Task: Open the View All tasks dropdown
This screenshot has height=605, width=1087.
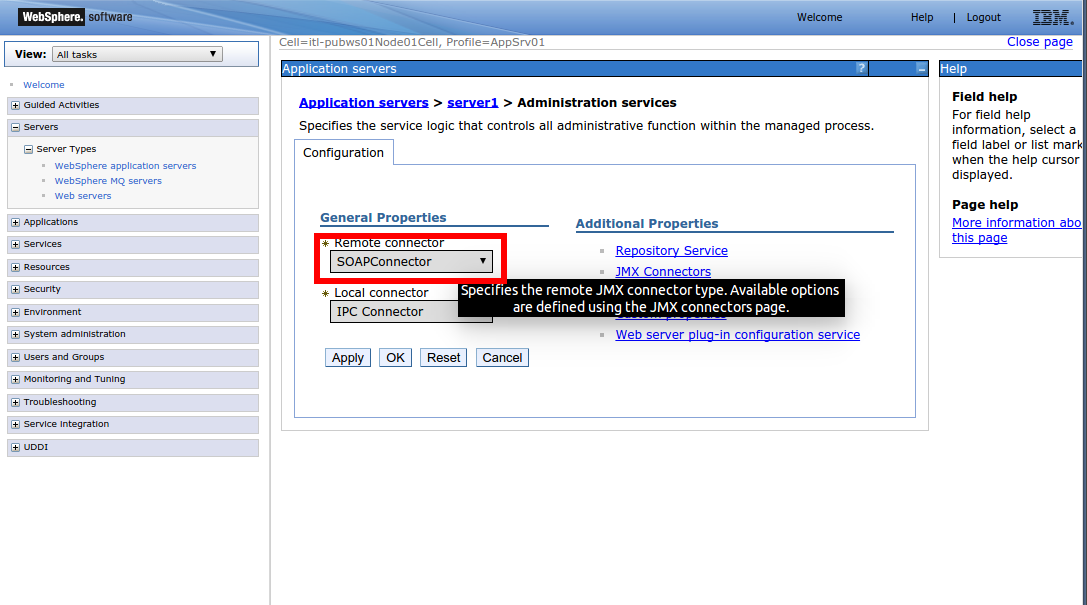Action: tap(137, 54)
